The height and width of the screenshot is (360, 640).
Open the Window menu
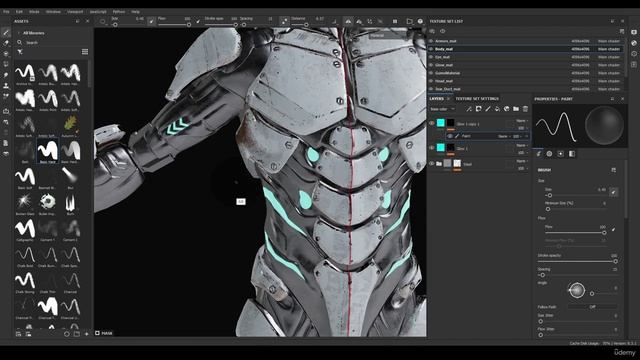point(53,12)
